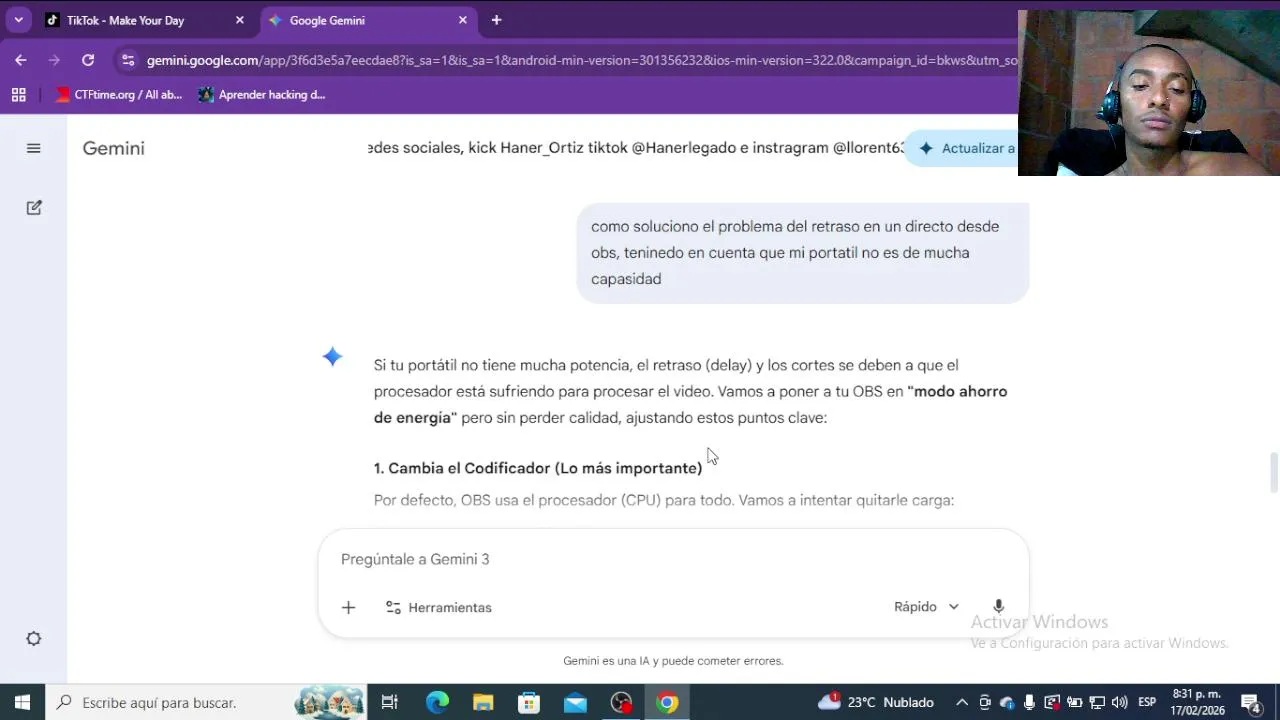Image resolution: width=1280 pixels, height=720 pixels.
Task: Open the clock and date 8:31 p. m.
Action: tap(1198, 702)
